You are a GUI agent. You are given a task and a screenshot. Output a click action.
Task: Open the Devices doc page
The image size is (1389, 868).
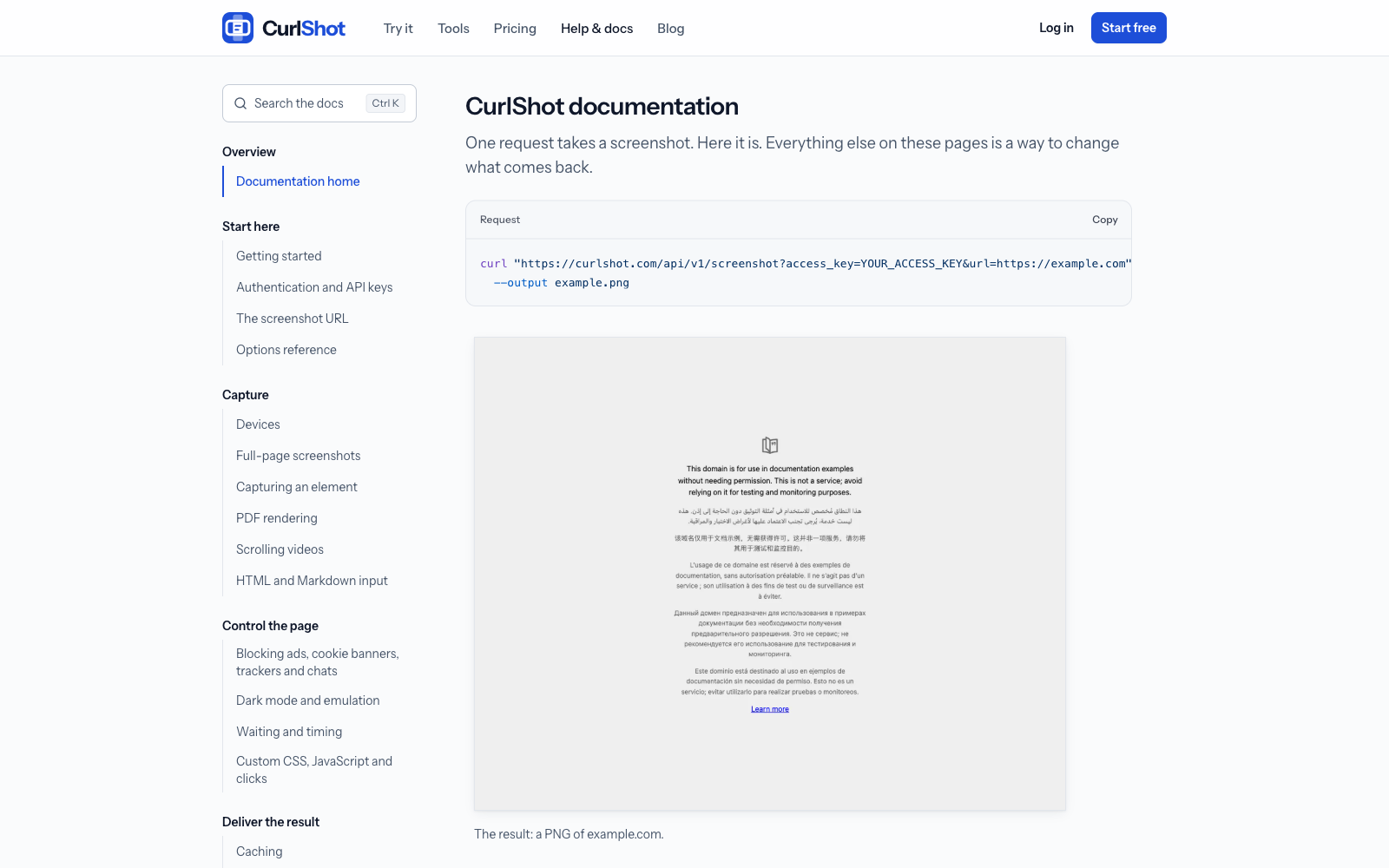pos(258,424)
